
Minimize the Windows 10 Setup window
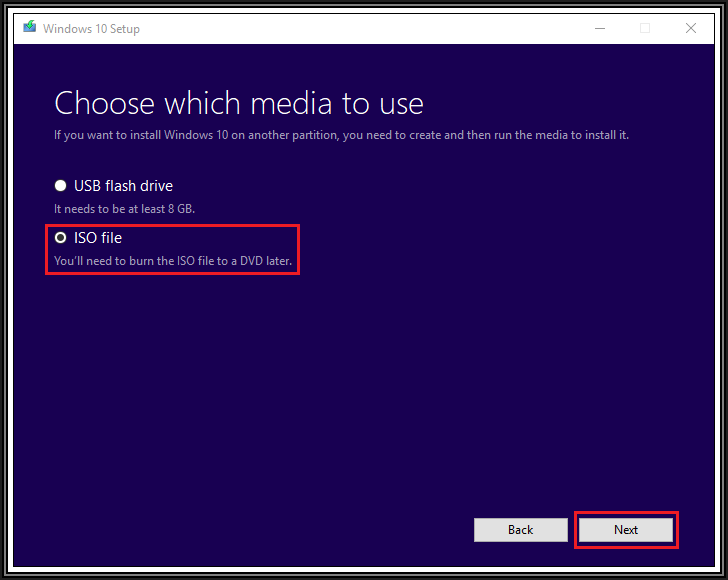[x=600, y=28]
